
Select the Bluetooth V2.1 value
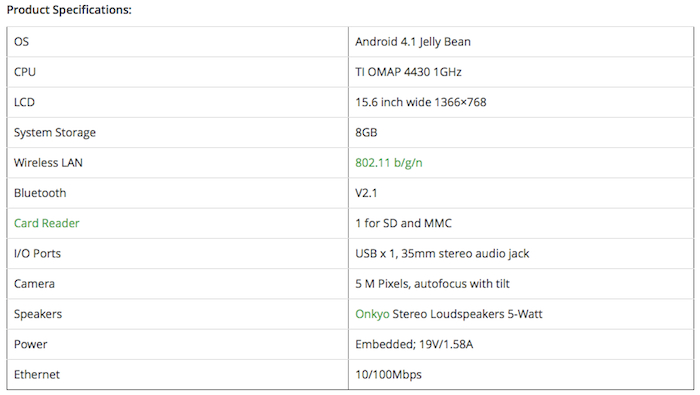coord(366,193)
